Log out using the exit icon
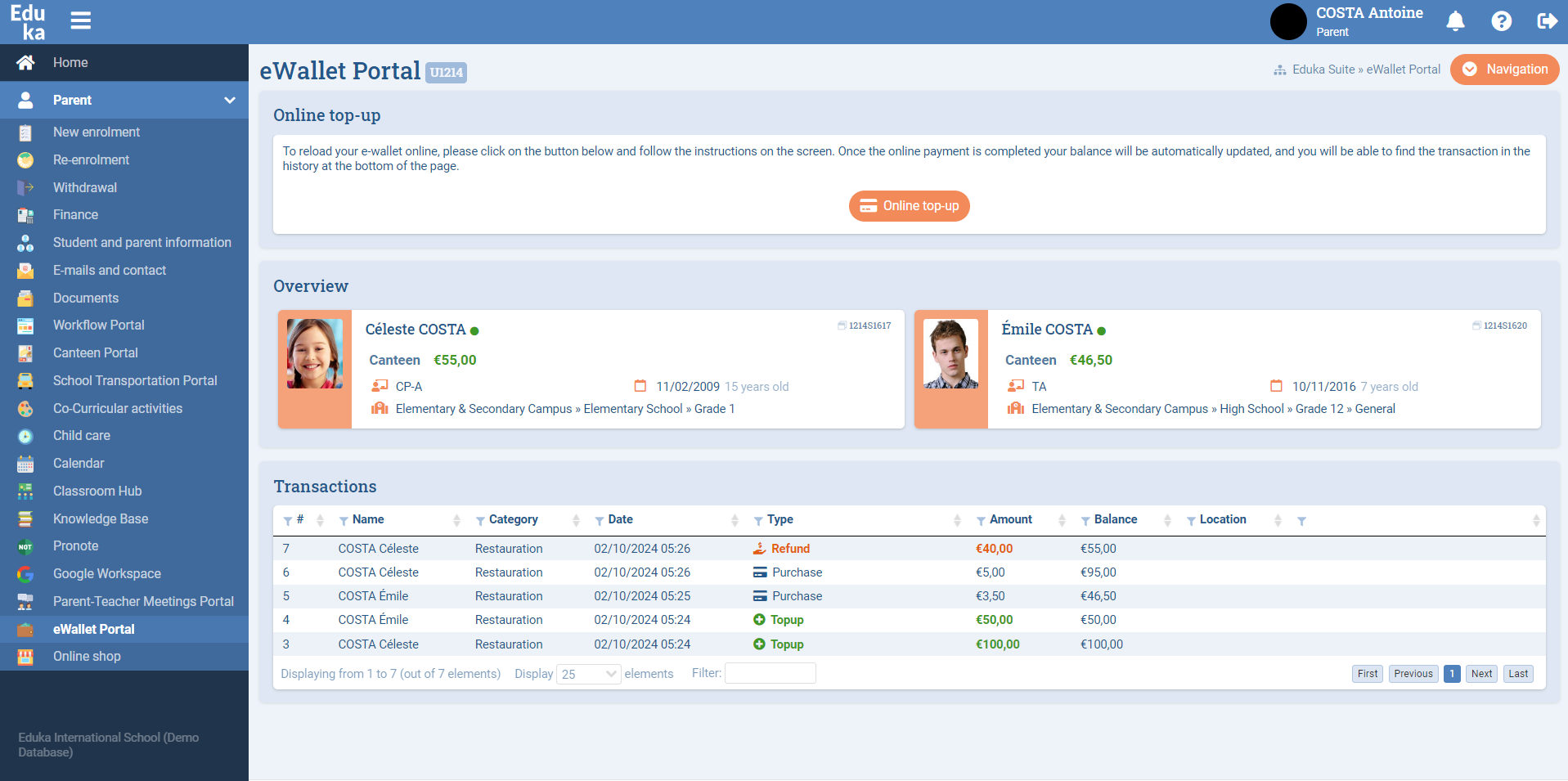The width and height of the screenshot is (1568, 781). (x=1547, y=21)
